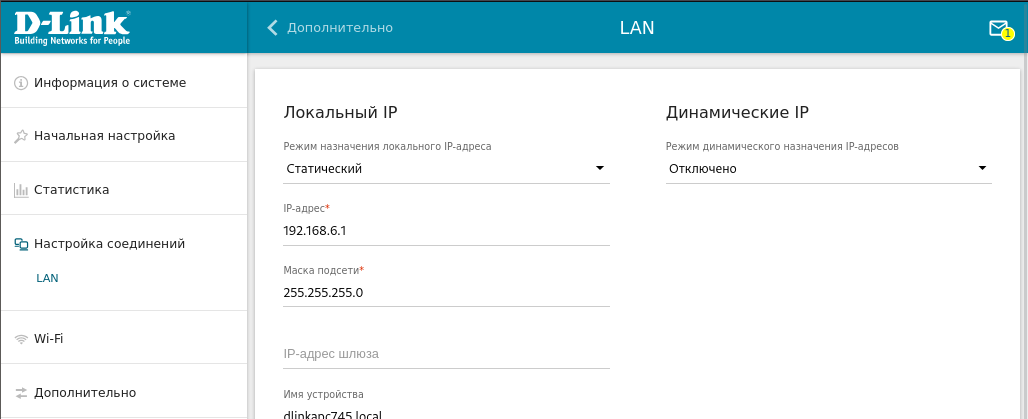Click the yellow notification badge showing 1

click(x=1008, y=35)
